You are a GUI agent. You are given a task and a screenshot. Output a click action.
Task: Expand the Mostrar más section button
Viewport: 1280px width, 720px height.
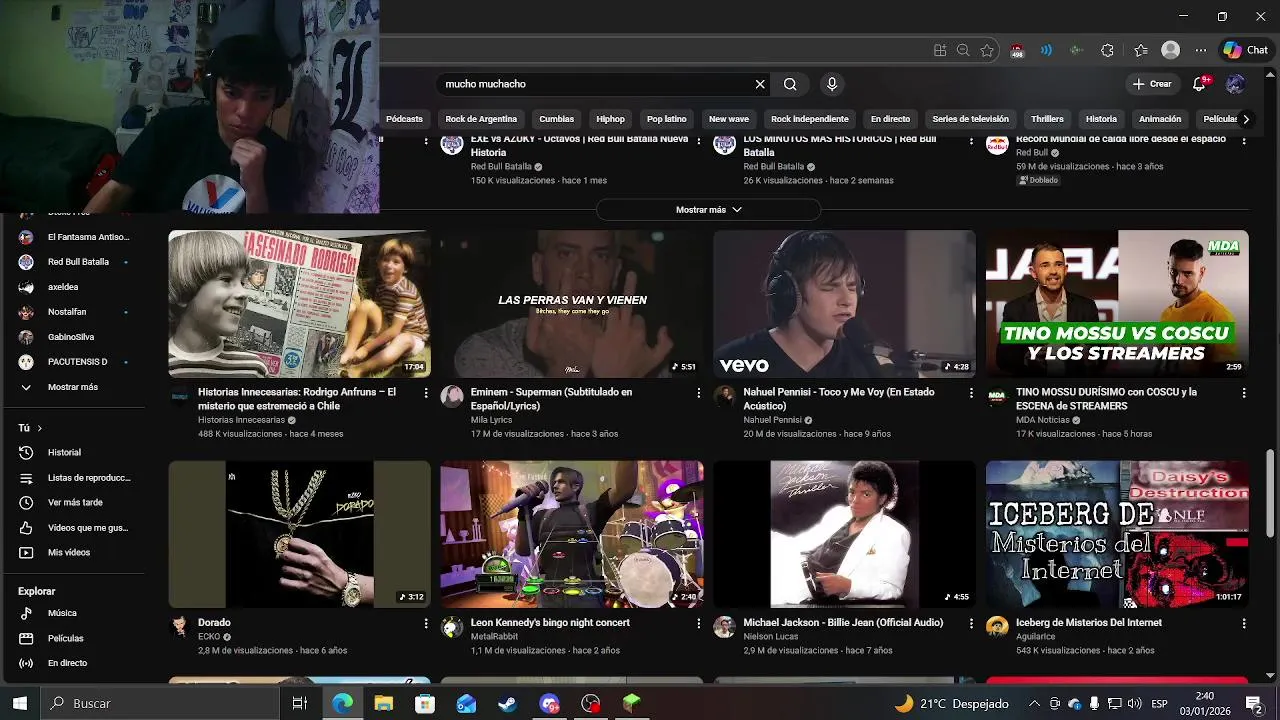(709, 210)
